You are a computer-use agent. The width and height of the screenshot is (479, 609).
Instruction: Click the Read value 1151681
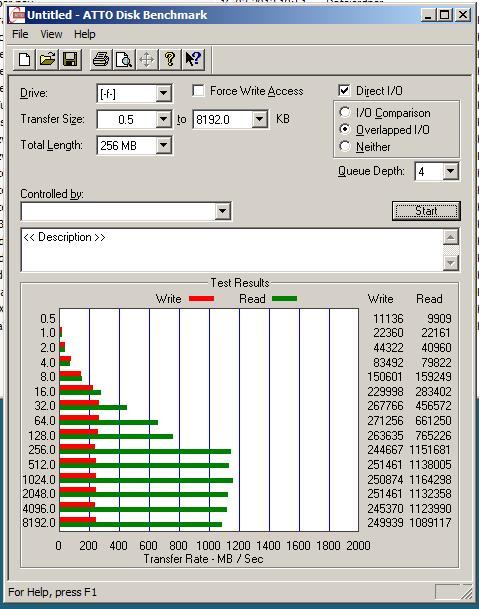[x=430, y=450]
